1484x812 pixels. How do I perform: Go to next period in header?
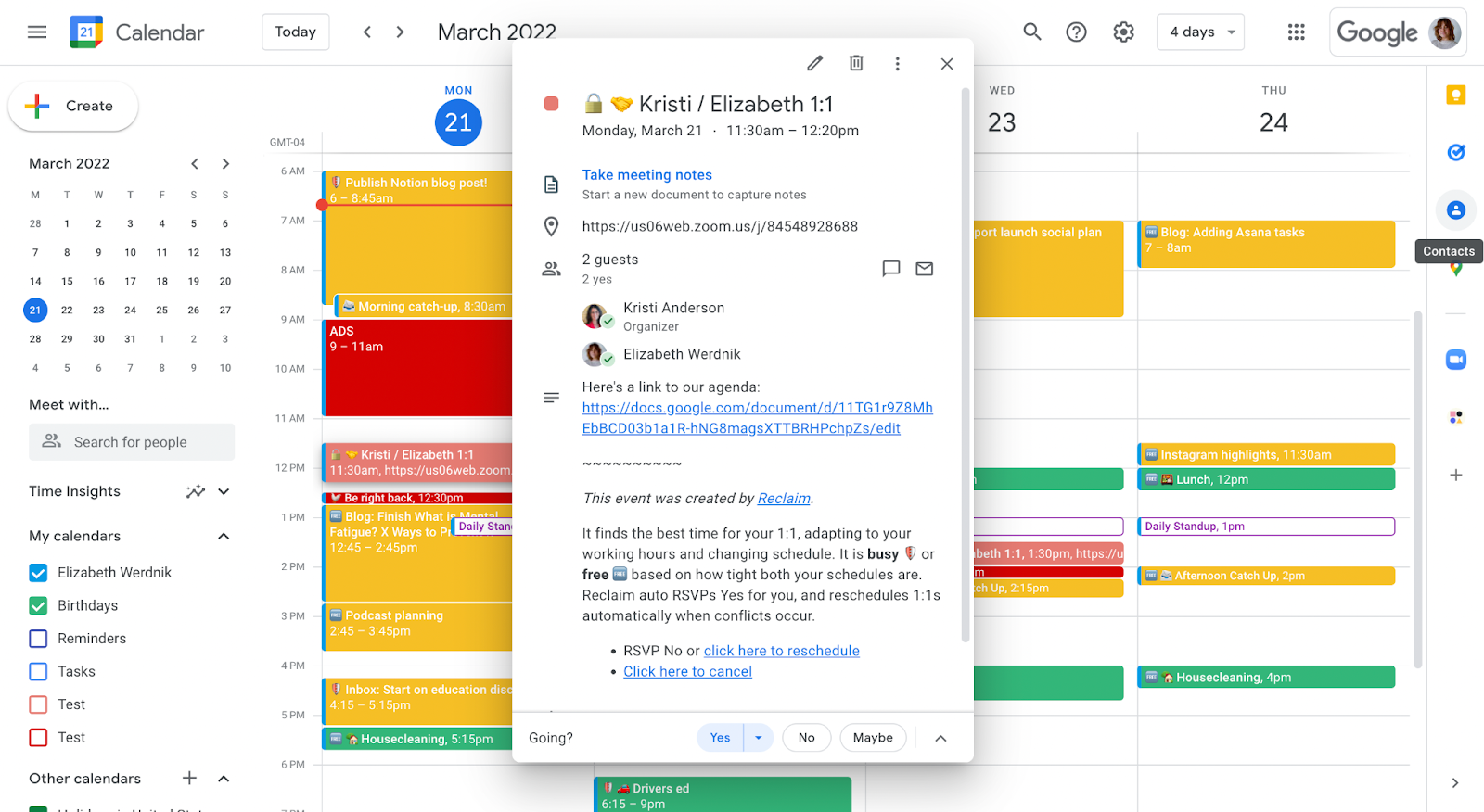click(401, 32)
